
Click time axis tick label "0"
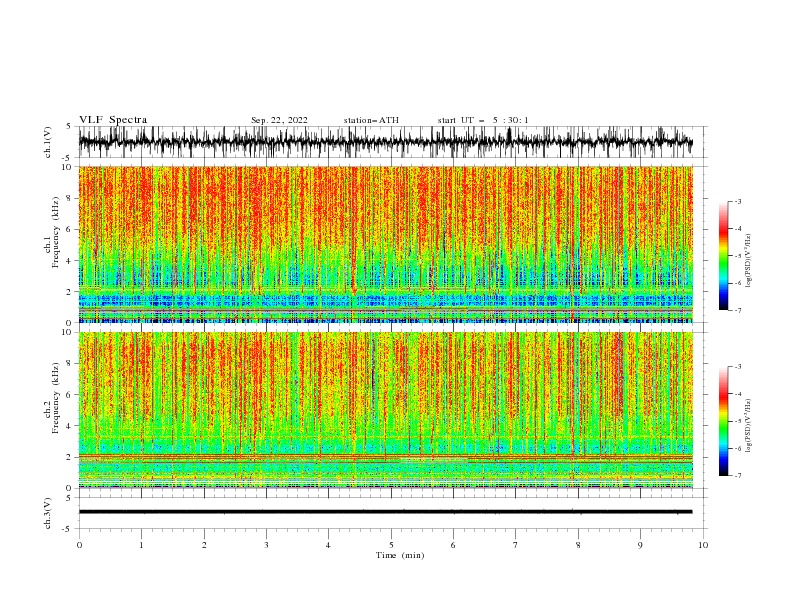pyautogui.click(x=79, y=545)
